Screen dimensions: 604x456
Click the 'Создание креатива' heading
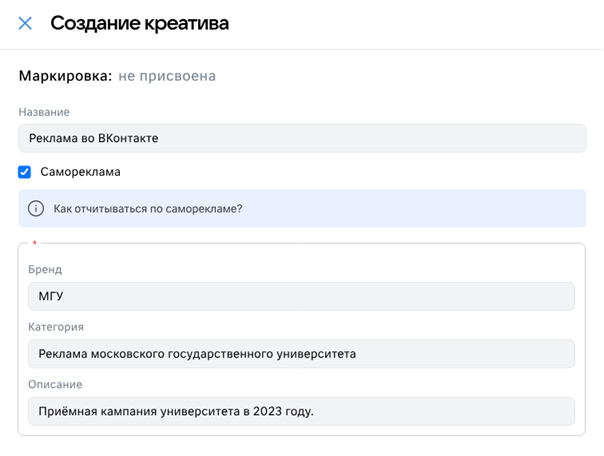coord(140,23)
